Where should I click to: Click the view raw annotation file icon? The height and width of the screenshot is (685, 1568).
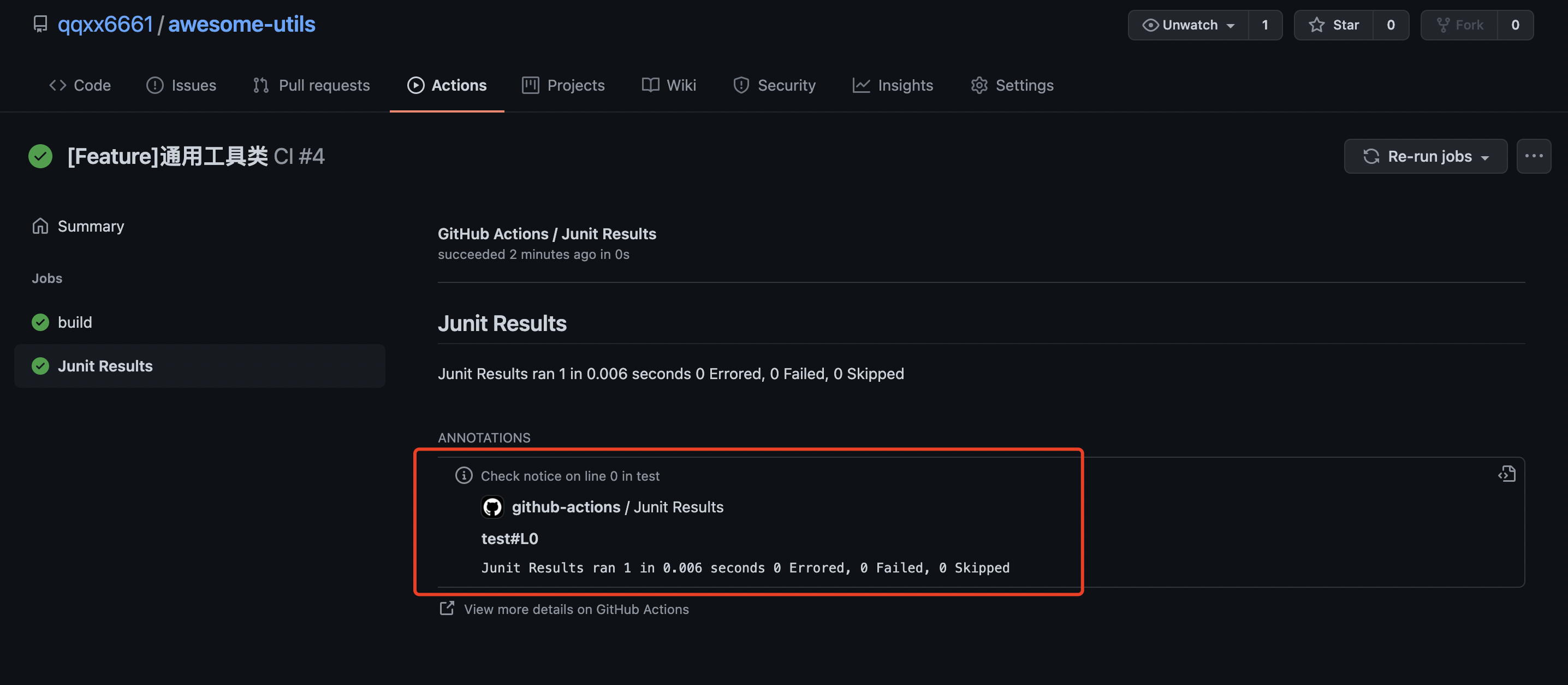click(1507, 474)
